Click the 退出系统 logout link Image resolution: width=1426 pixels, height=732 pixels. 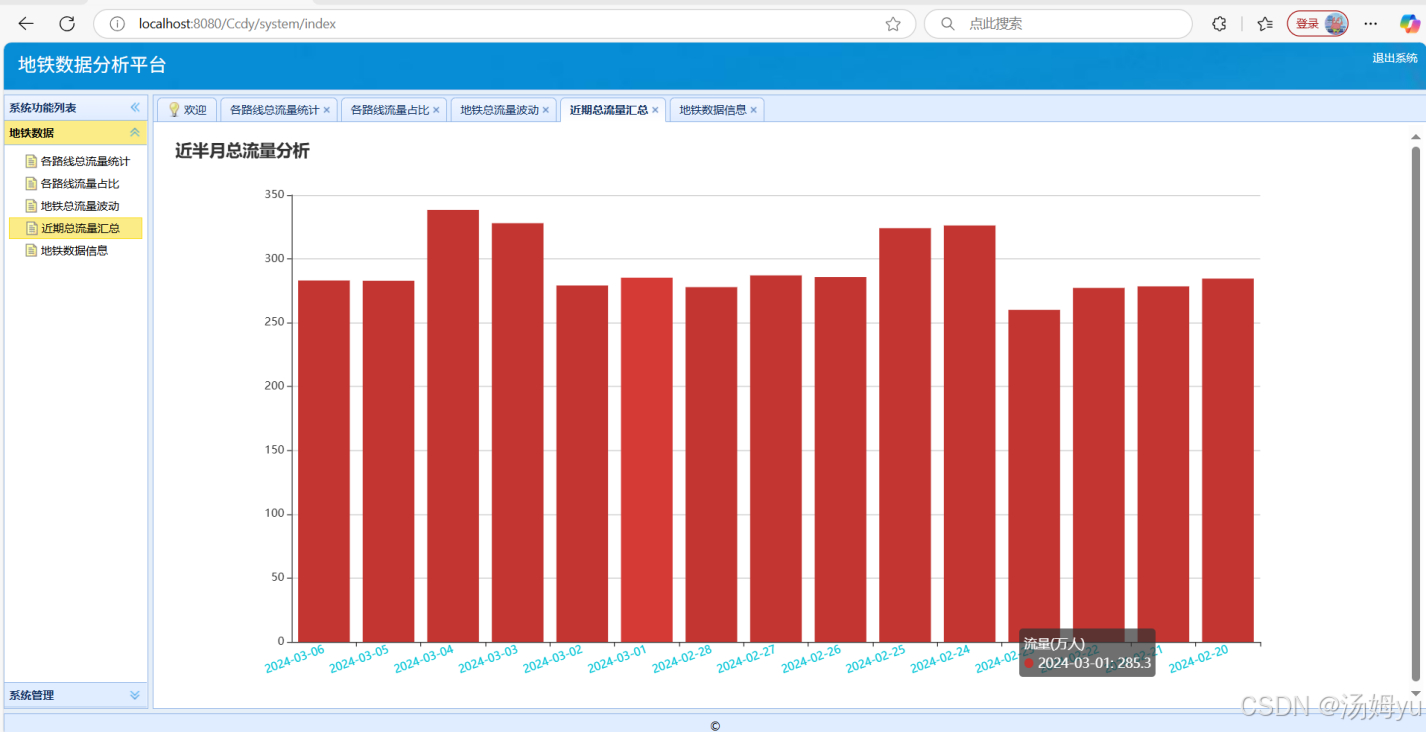1395,58
